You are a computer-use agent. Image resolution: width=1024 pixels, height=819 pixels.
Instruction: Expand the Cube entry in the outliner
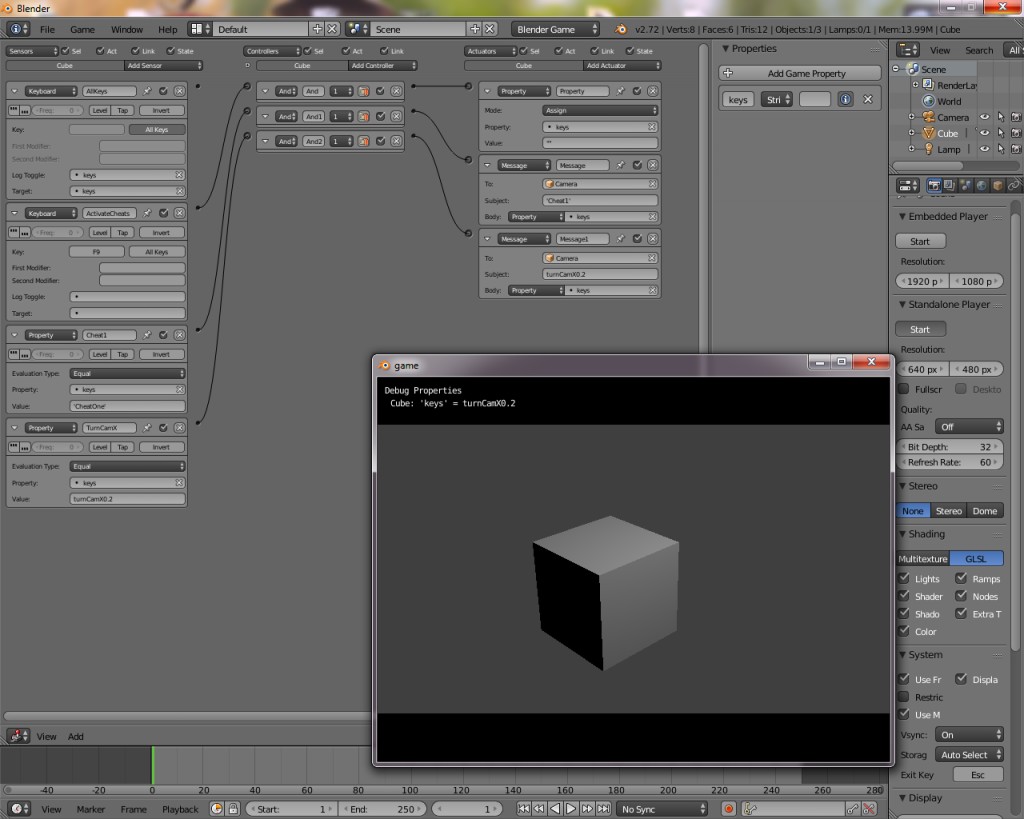(911, 132)
